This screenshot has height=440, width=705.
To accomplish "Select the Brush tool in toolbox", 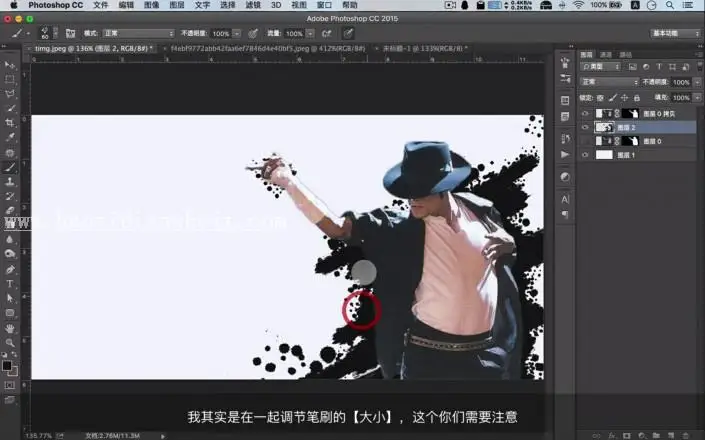I will (x=9, y=167).
